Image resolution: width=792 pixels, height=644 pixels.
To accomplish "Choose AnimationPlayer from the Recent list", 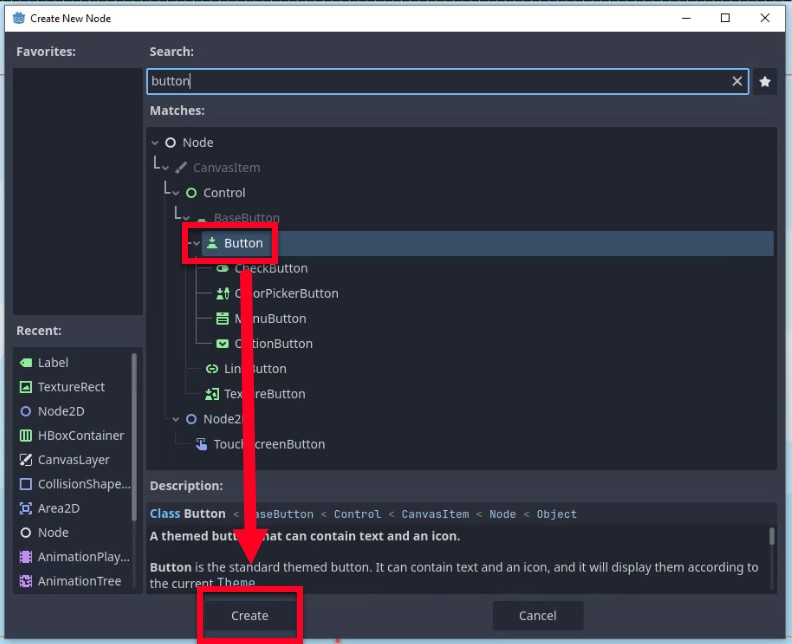I will (x=83, y=557).
